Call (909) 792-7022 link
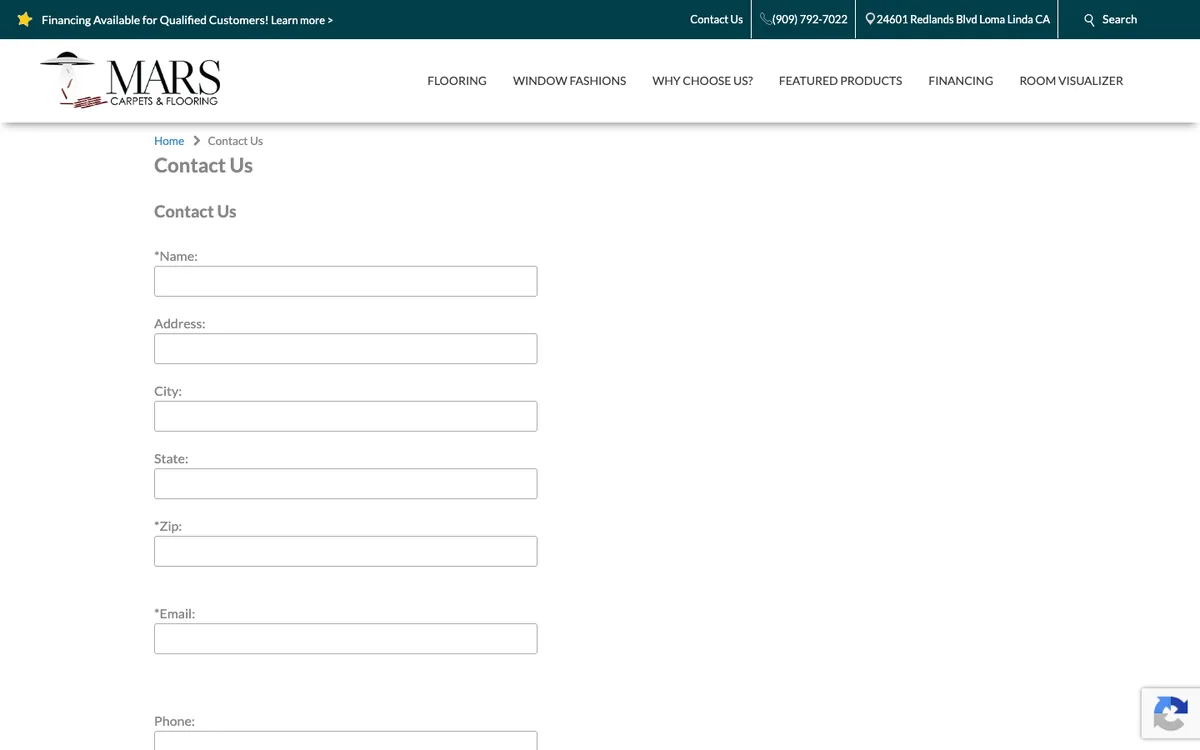Viewport: 1200px width, 750px height. [x=809, y=19]
